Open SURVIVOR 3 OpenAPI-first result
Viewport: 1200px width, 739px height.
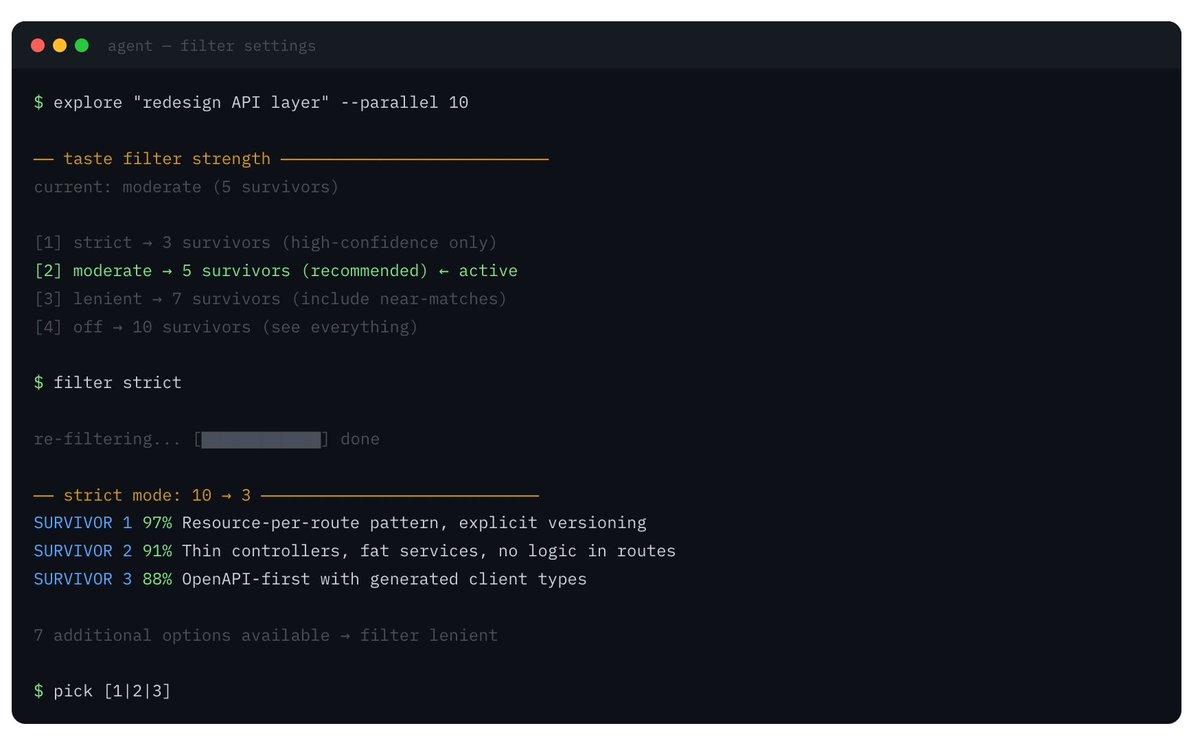click(383, 579)
